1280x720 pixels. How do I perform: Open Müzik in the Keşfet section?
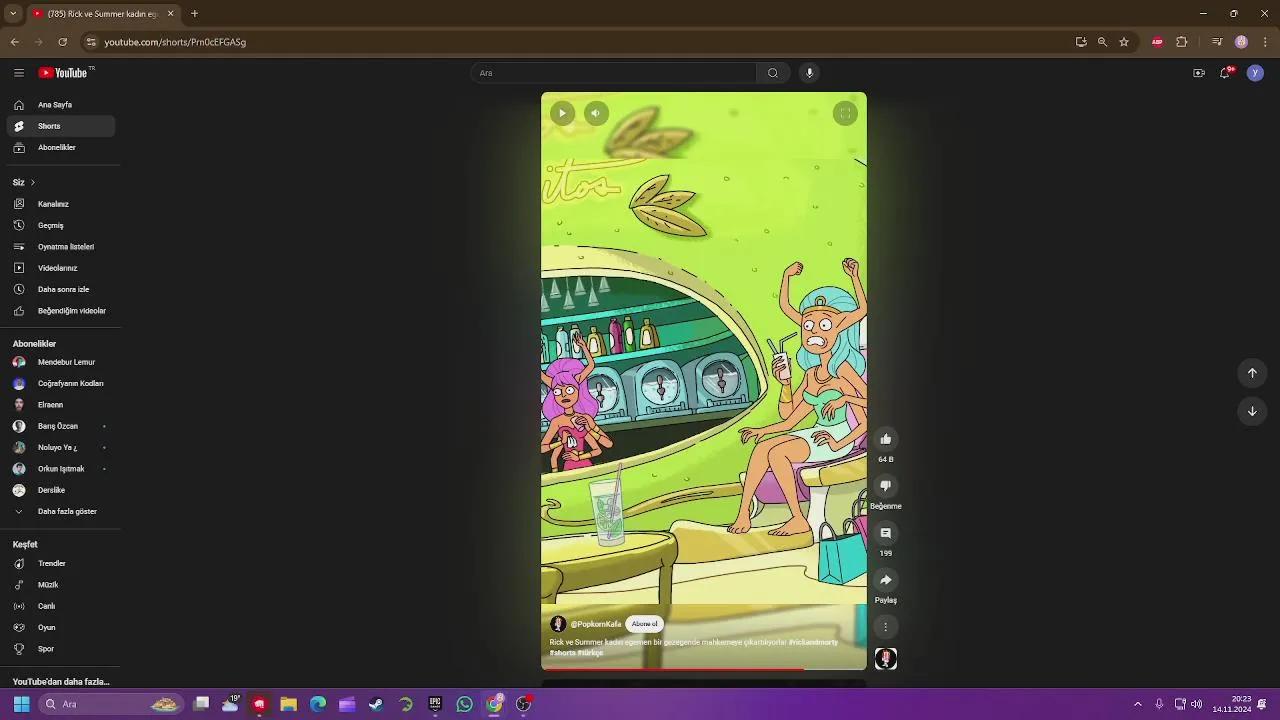[x=60, y=585]
